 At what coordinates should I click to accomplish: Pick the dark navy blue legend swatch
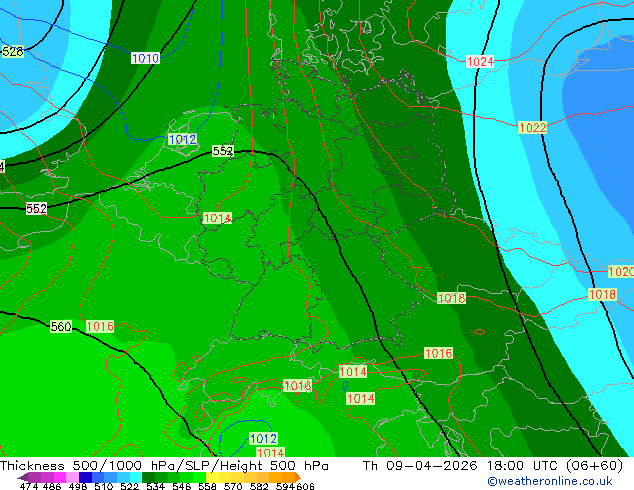pyautogui.click(x=85, y=477)
